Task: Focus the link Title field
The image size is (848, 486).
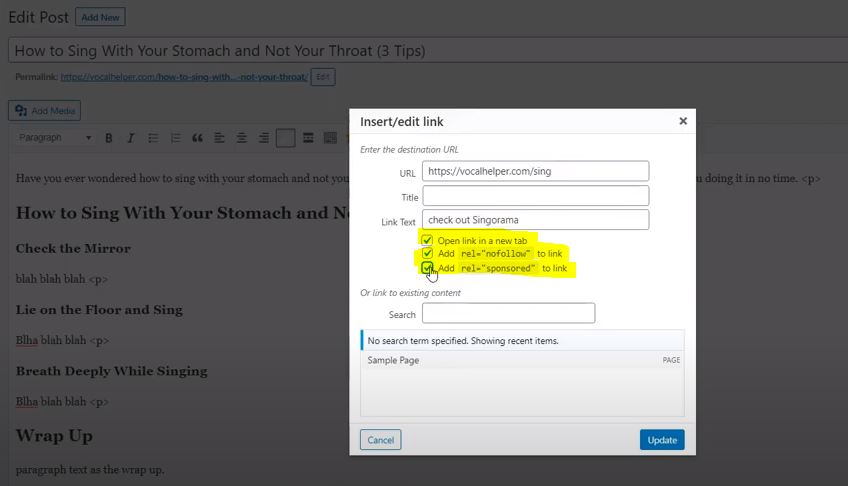Action: tap(535, 196)
